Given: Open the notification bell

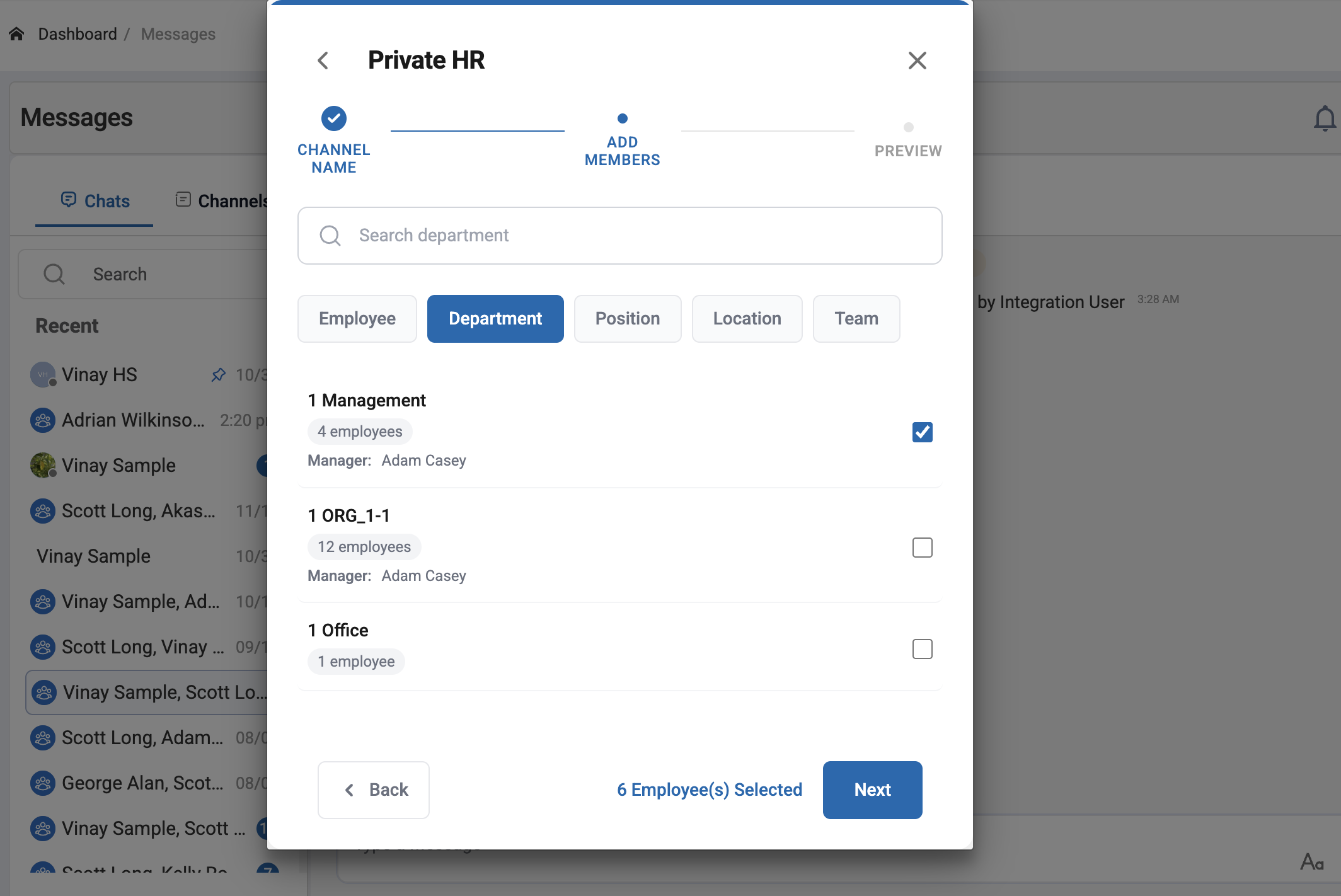Looking at the screenshot, I should pos(1324,118).
